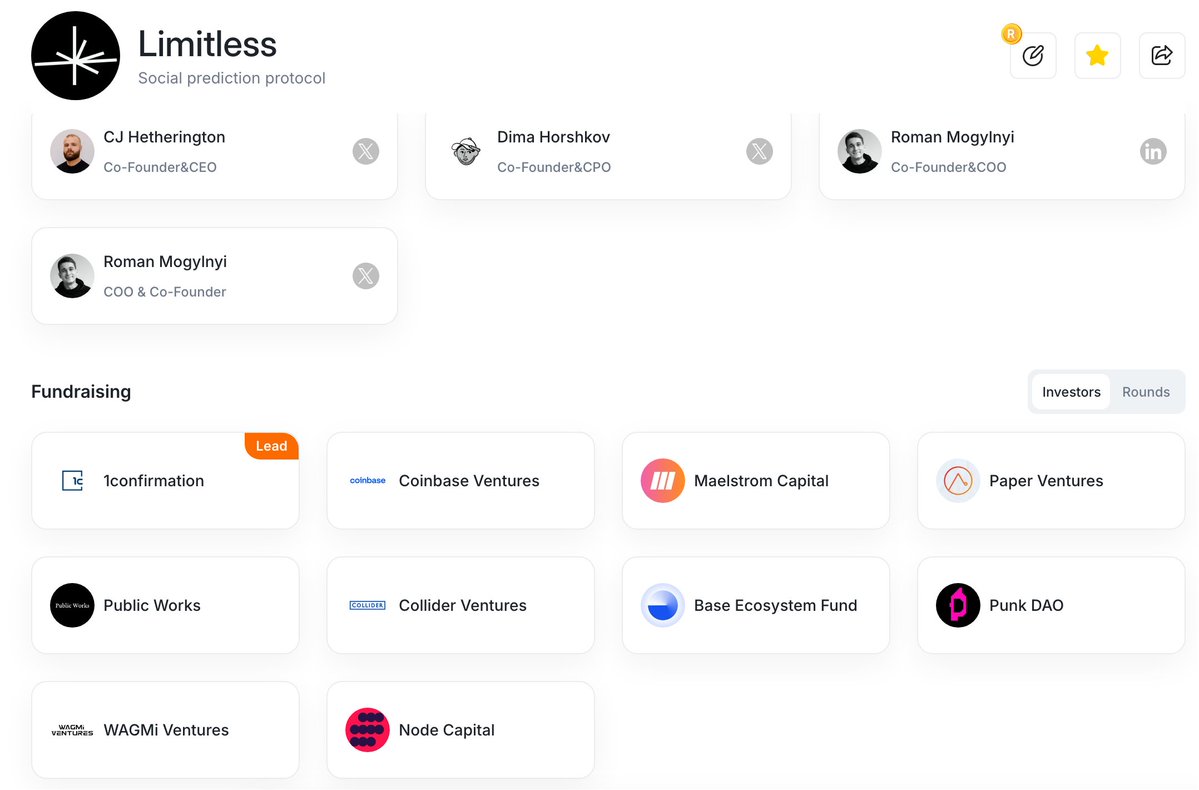
Task: Open Dima Horshkov's X profile icon
Action: (759, 151)
